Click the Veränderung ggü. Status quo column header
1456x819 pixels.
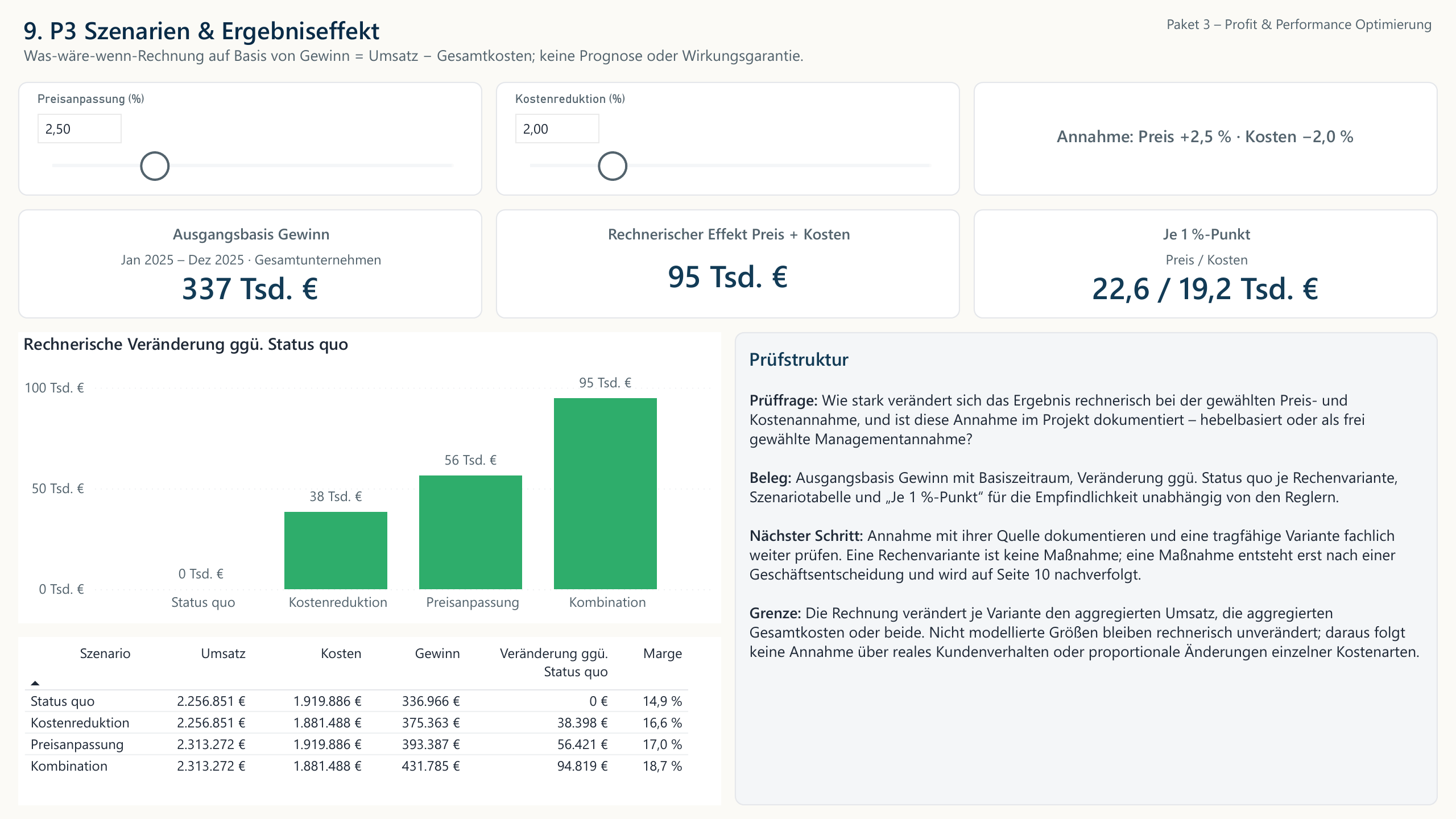click(553, 663)
